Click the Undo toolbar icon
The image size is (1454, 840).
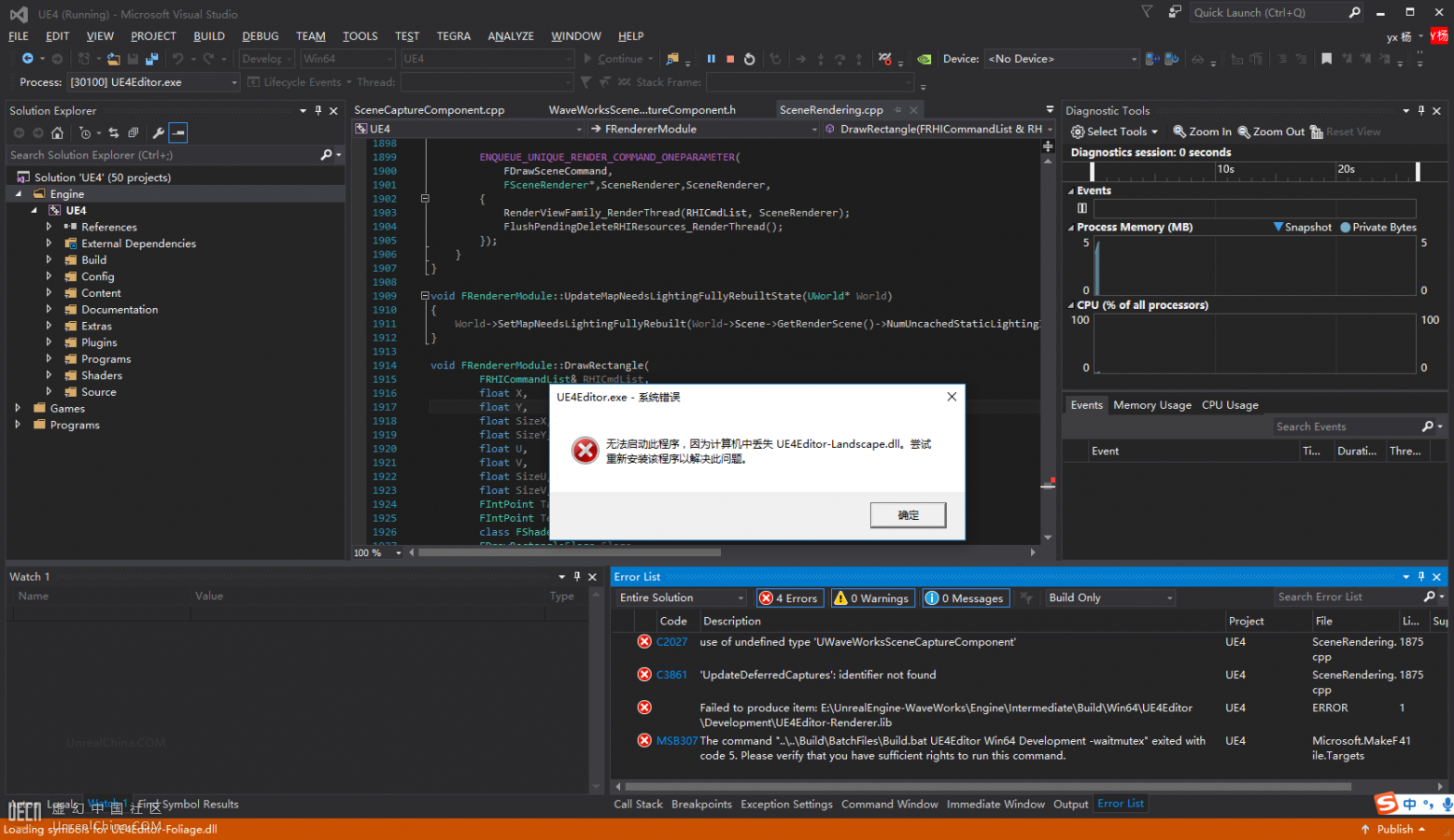point(177,59)
